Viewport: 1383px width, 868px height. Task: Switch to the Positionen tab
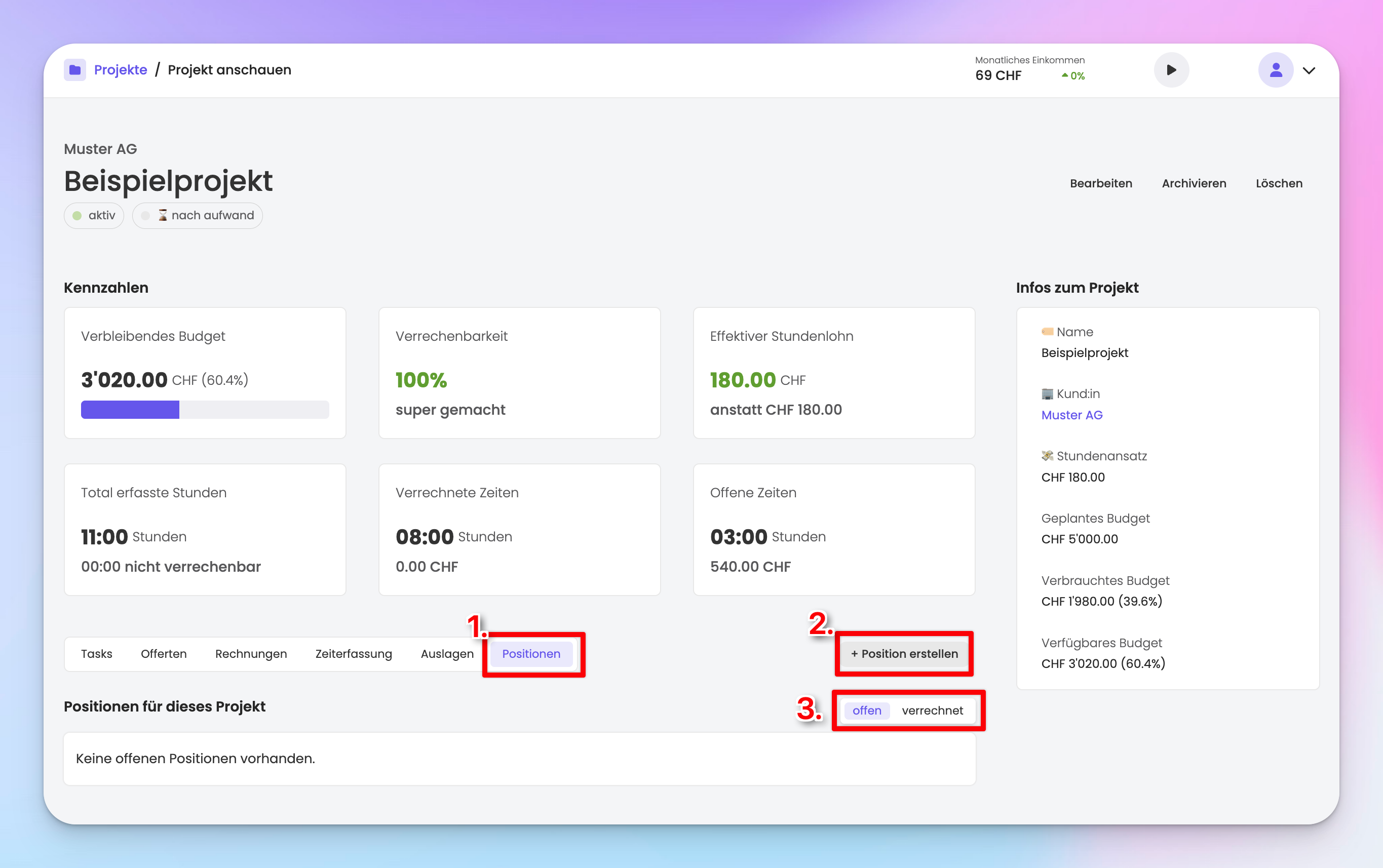[x=531, y=654]
